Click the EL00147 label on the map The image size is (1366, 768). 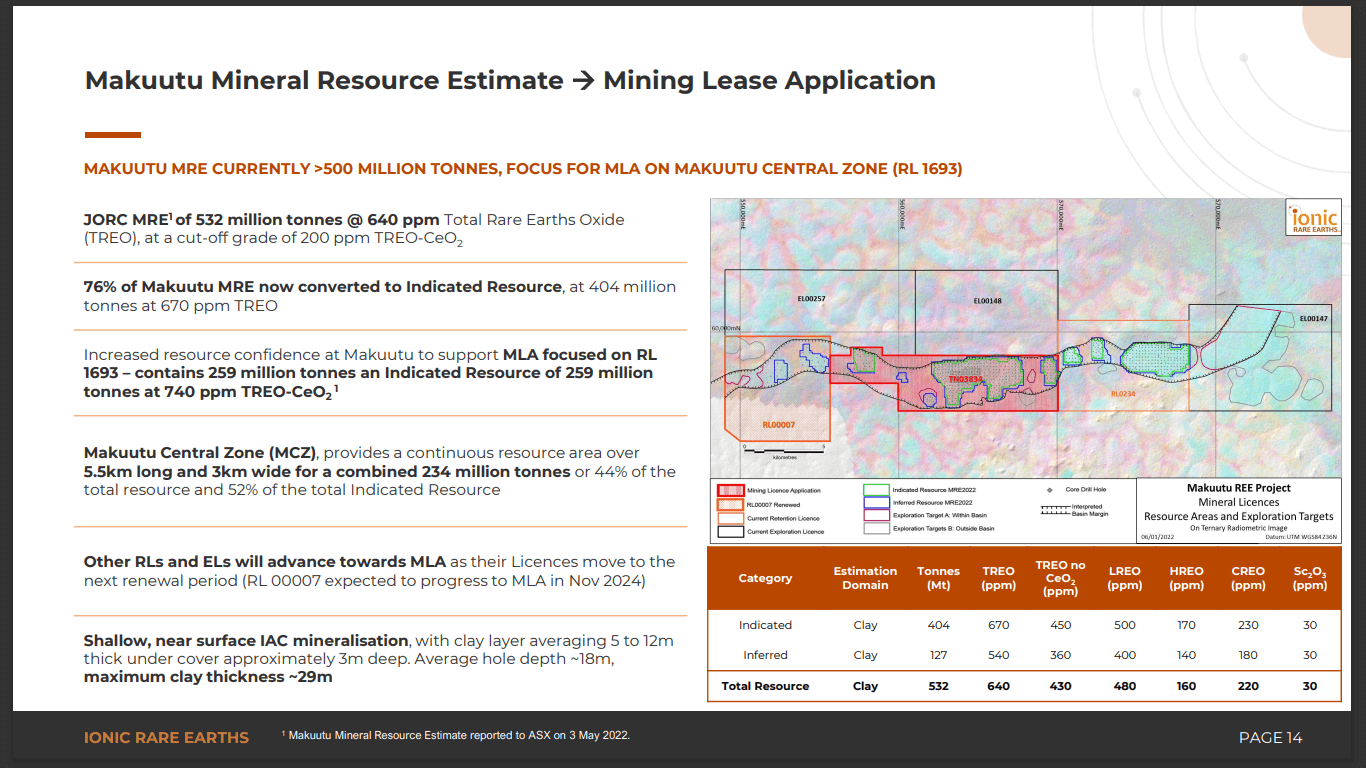[x=1314, y=318]
